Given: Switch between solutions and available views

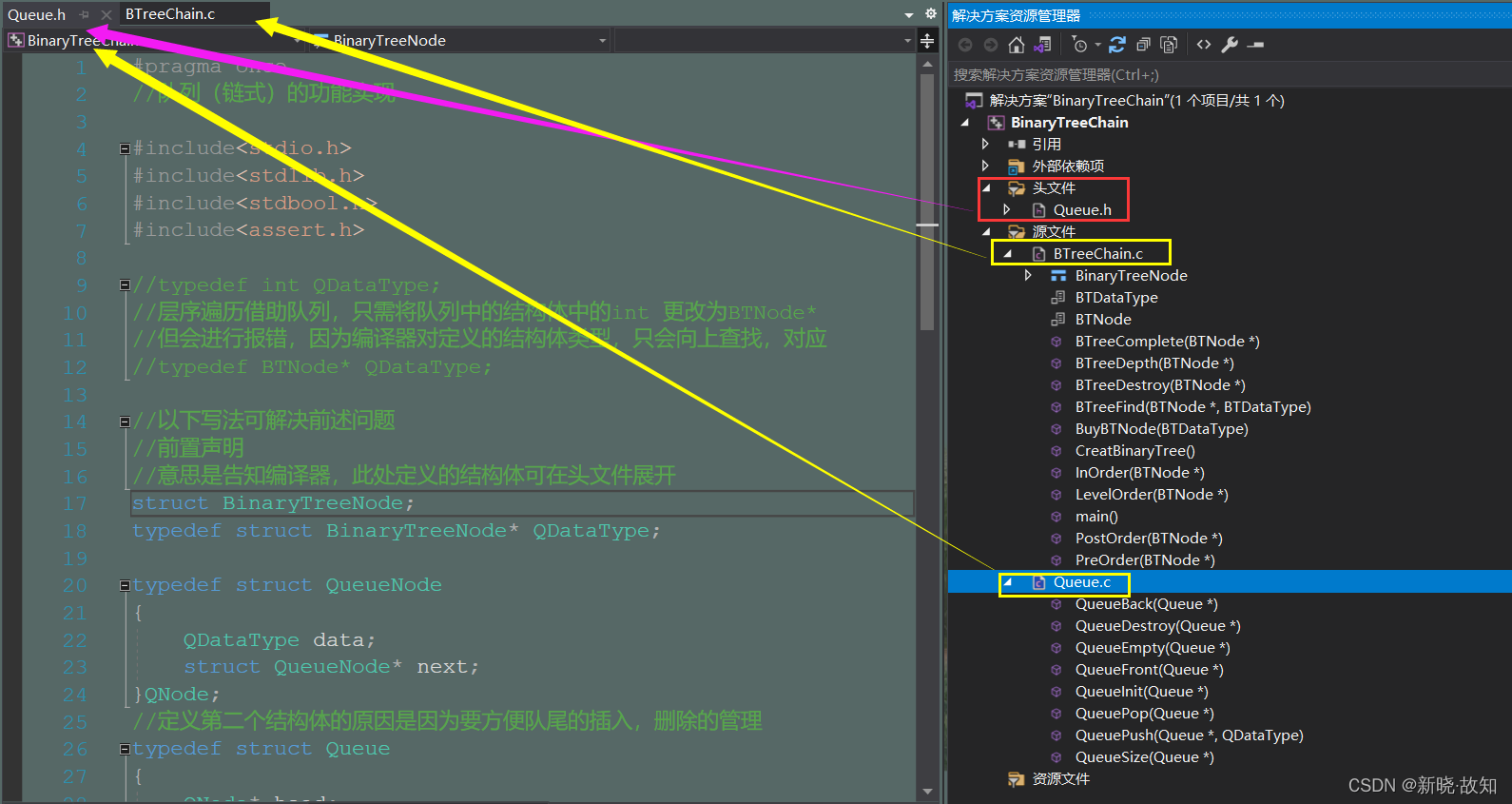Looking at the screenshot, I should 1043,45.
